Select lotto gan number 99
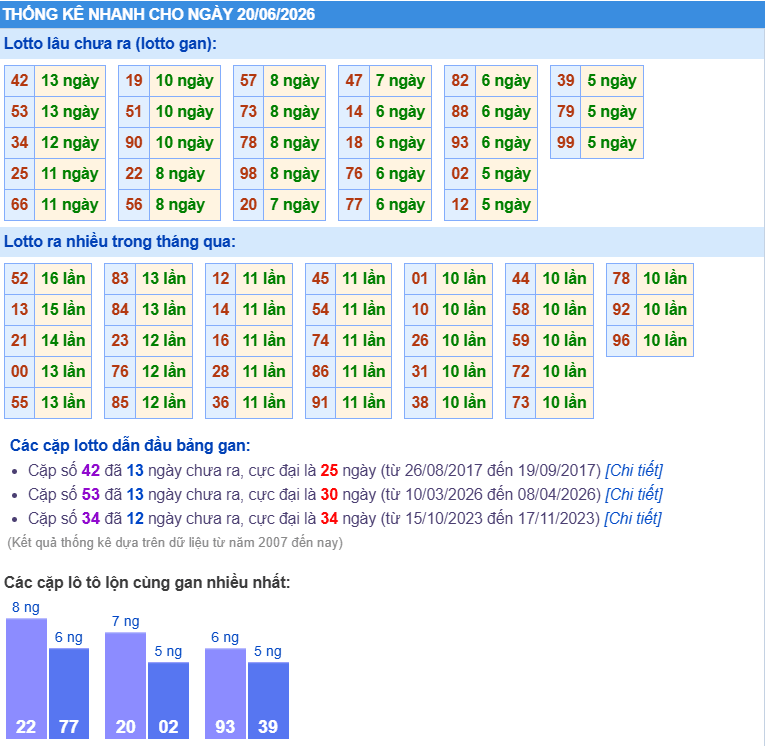This screenshot has width=769, height=746. pos(565,143)
